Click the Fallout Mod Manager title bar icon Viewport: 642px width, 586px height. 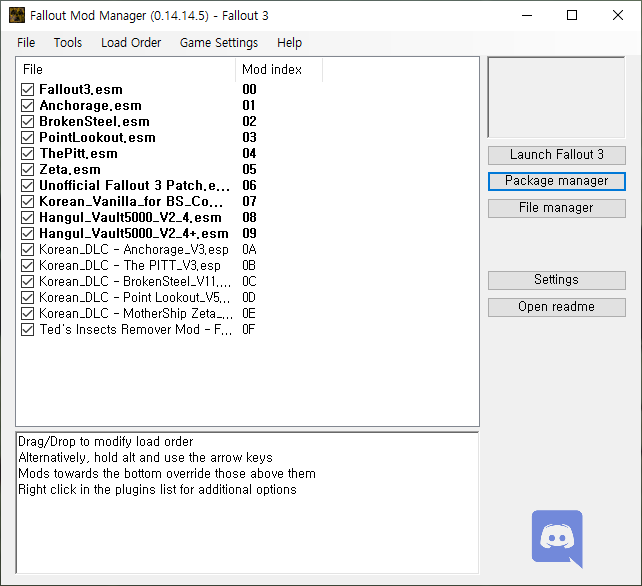[17, 16]
